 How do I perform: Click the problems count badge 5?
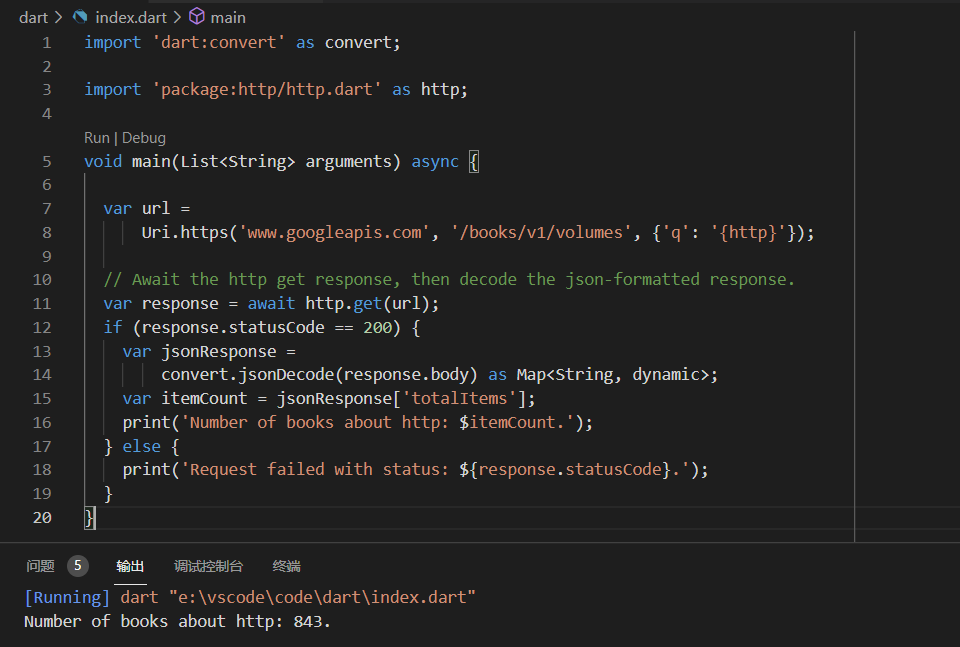tap(78, 566)
